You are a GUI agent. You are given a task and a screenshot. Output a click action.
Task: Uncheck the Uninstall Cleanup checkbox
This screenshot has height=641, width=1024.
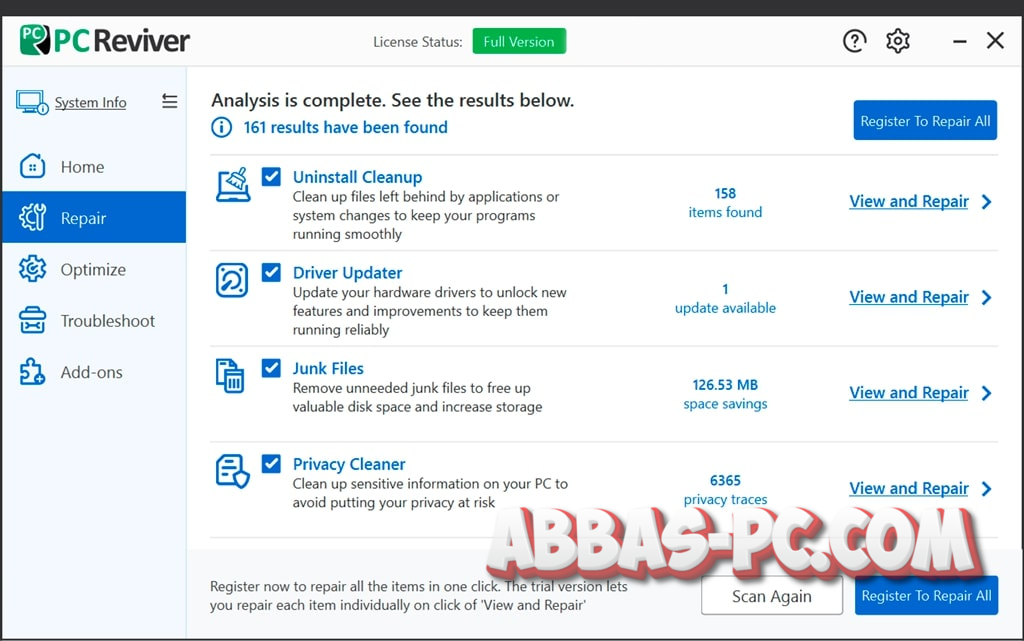271,176
